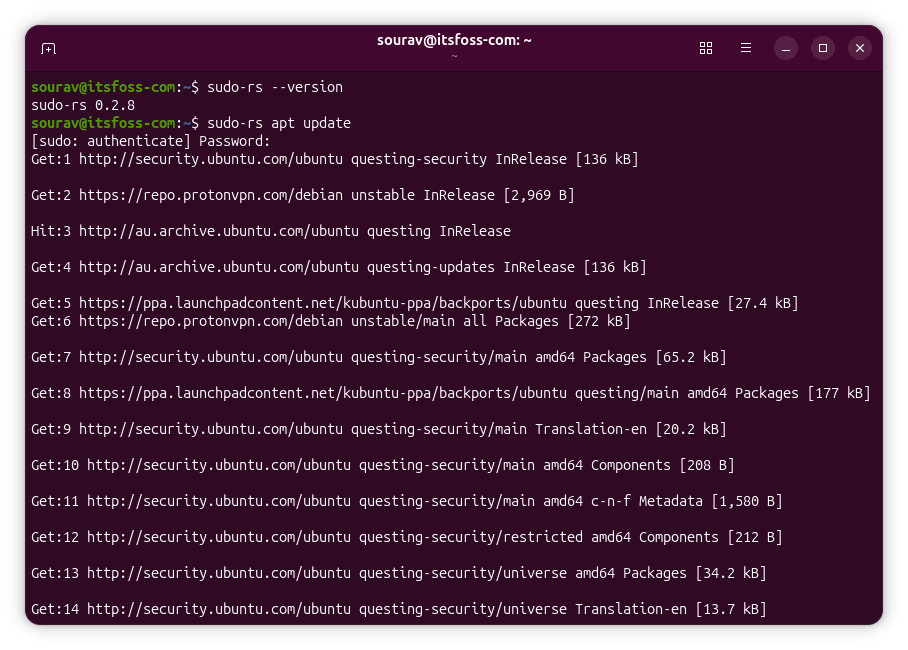This screenshot has width=908, height=650.
Task: Click the tilde subtitle below the title
Action: 454,58
